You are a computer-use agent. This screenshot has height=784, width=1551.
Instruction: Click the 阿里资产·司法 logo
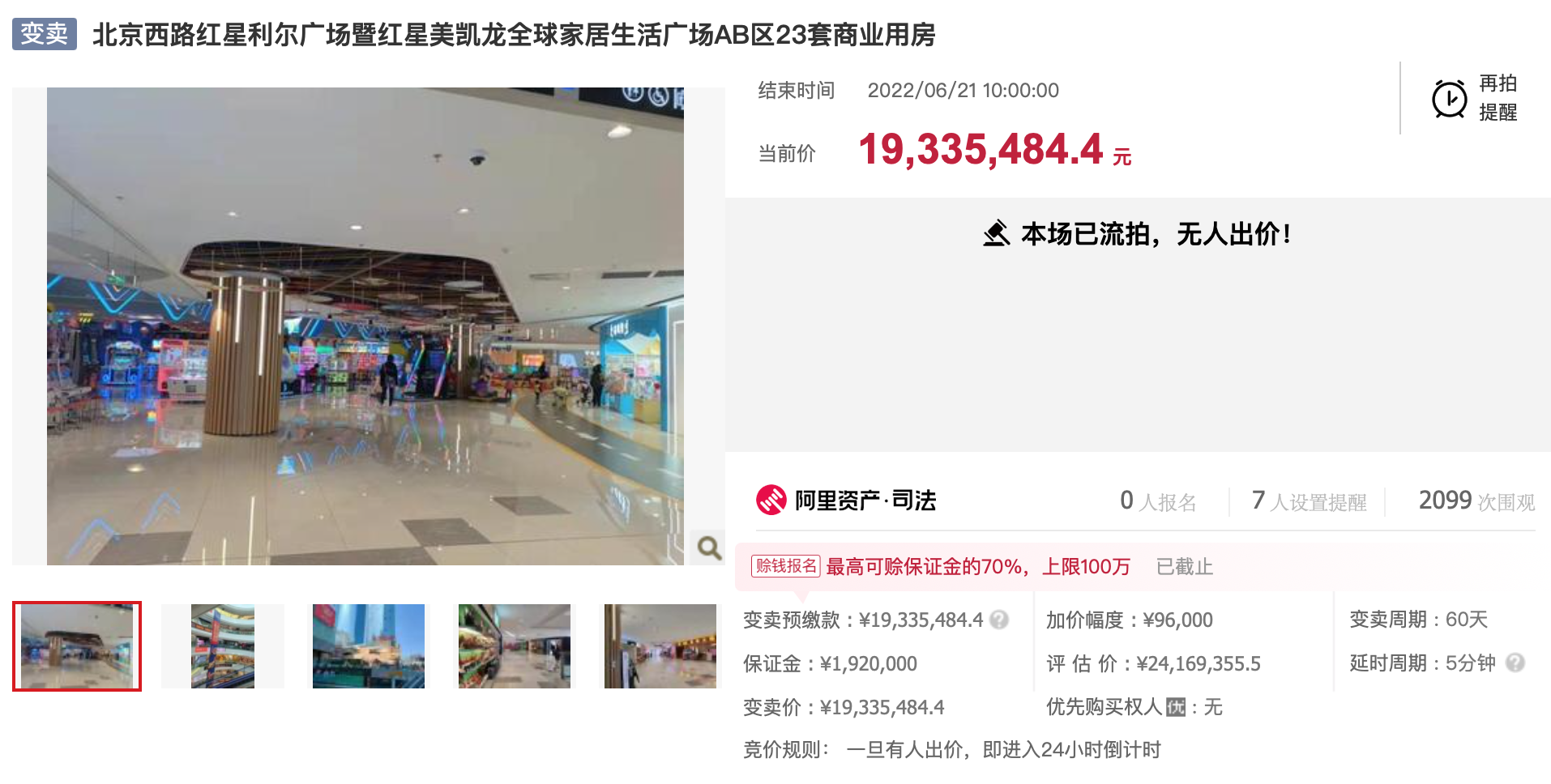(x=846, y=501)
